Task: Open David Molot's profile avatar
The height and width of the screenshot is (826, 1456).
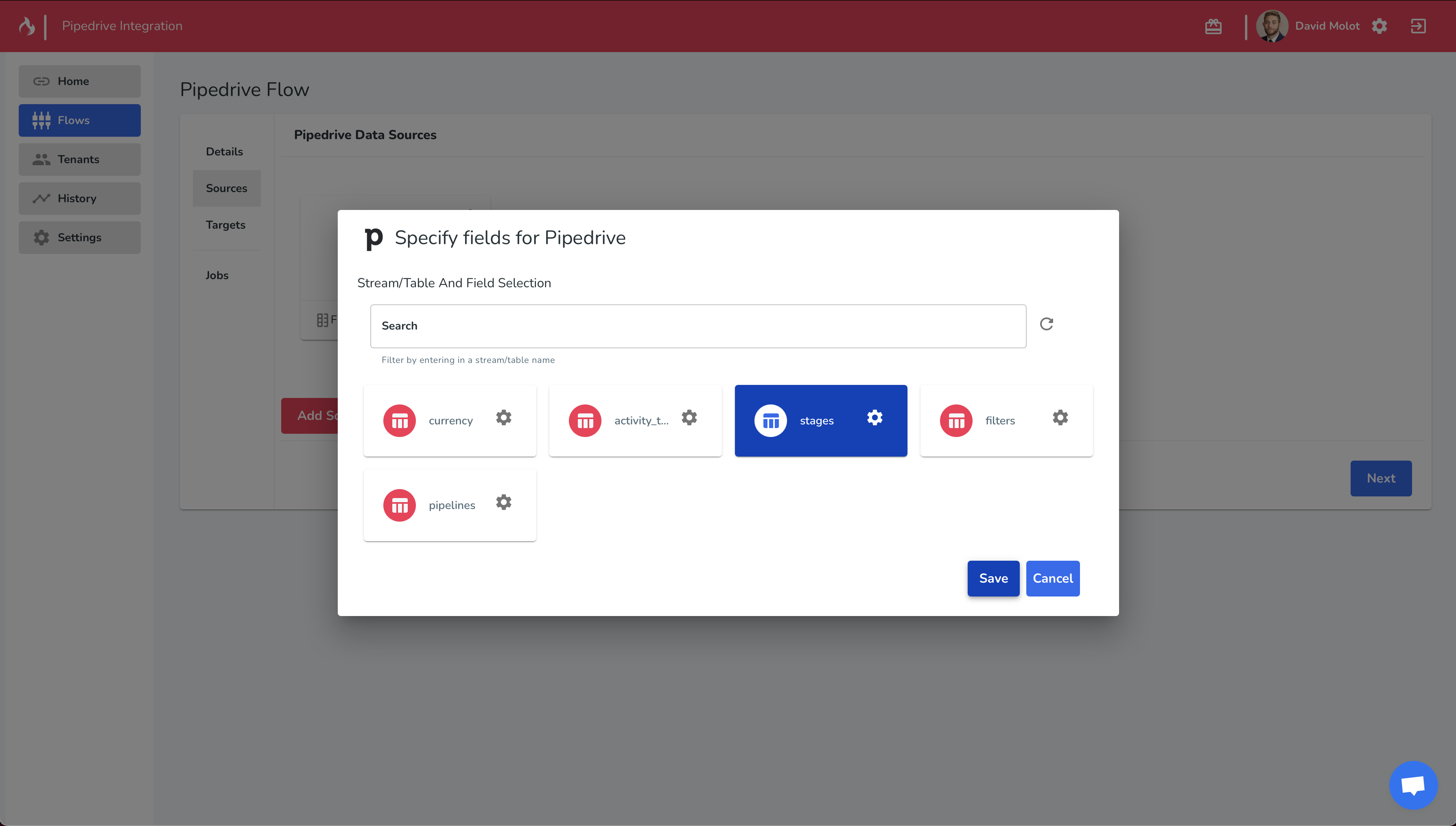Action: pos(1272,26)
